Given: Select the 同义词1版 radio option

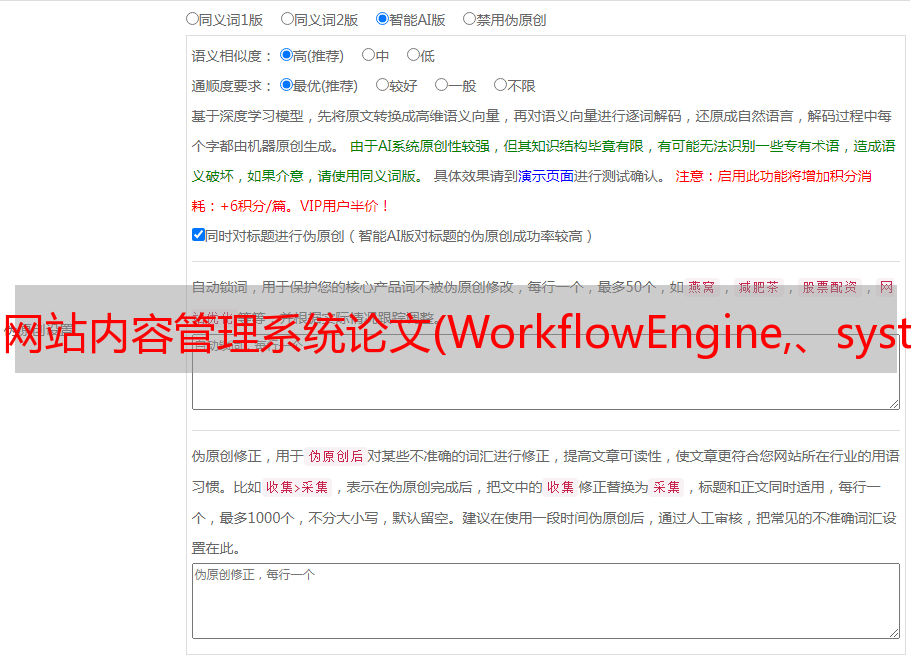Looking at the screenshot, I should point(192,19).
